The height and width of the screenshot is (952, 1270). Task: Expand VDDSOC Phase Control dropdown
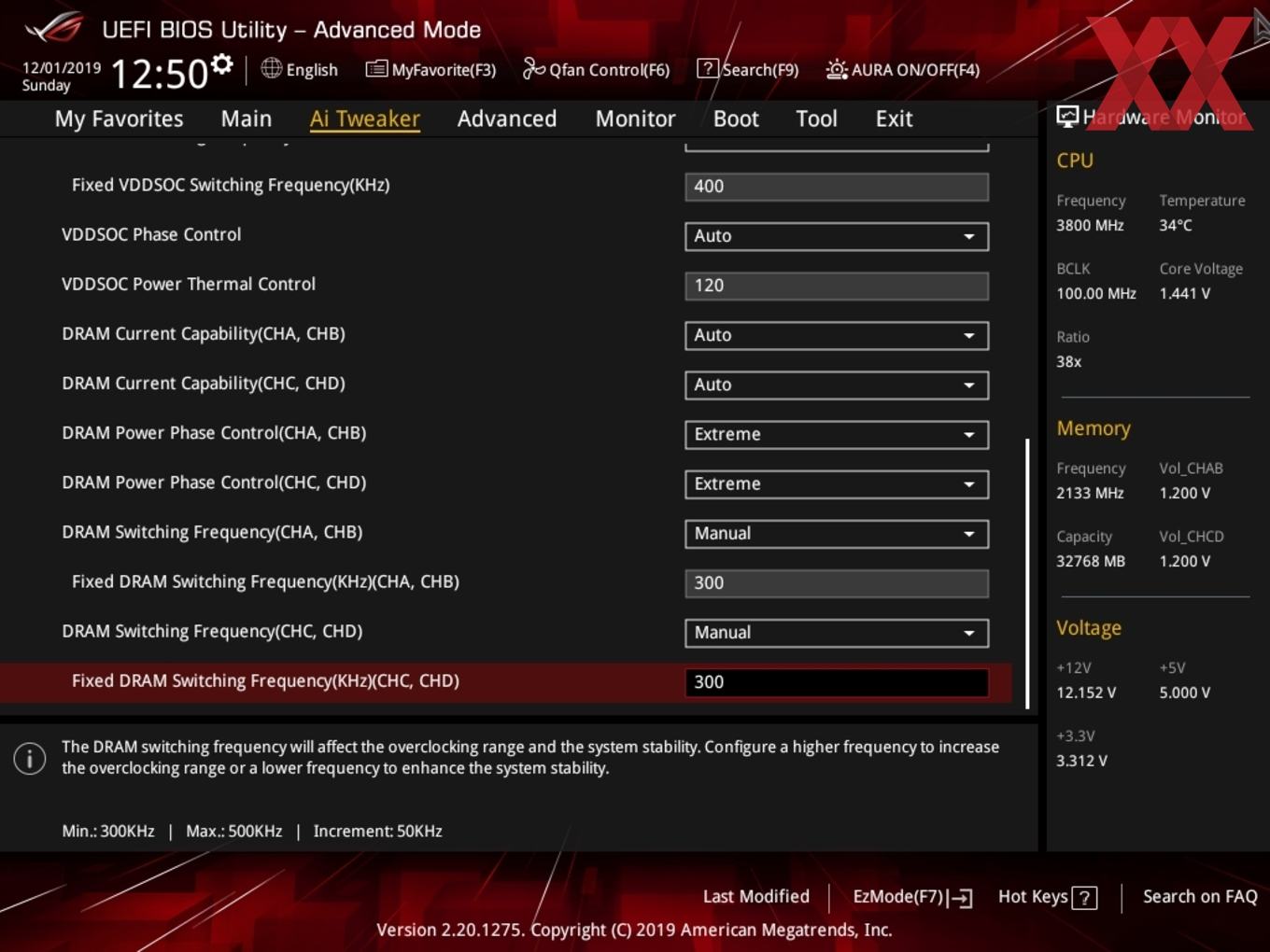pos(837,236)
